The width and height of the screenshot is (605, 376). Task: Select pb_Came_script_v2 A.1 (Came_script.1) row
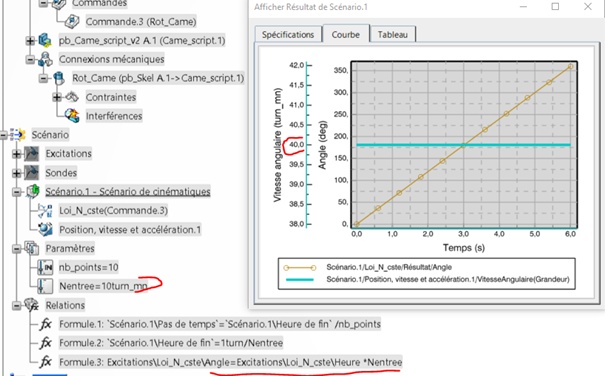click(142, 41)
